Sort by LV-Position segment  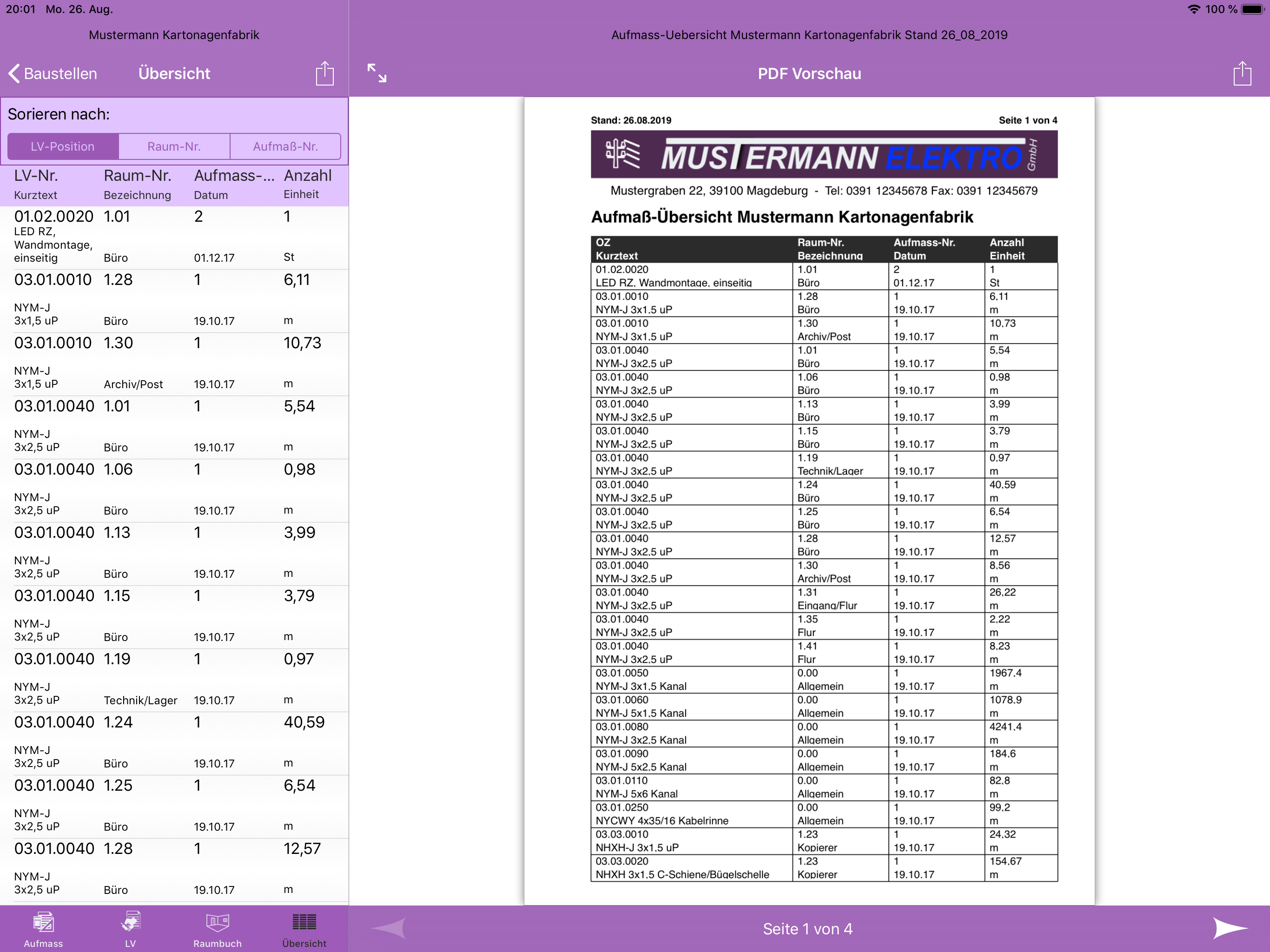click(63, 146)
